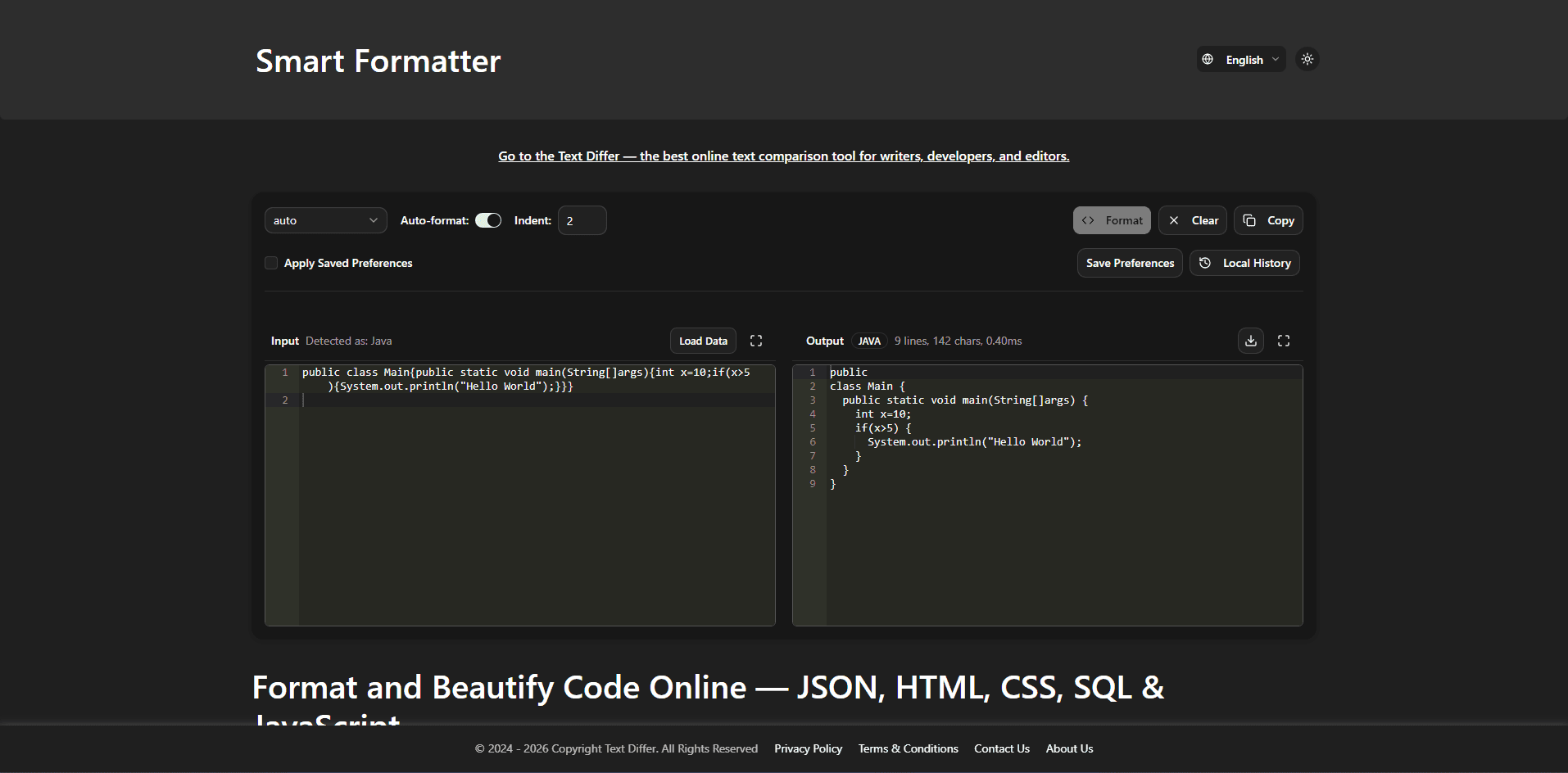Expand the input editor to fullscreen

point(756,341)
